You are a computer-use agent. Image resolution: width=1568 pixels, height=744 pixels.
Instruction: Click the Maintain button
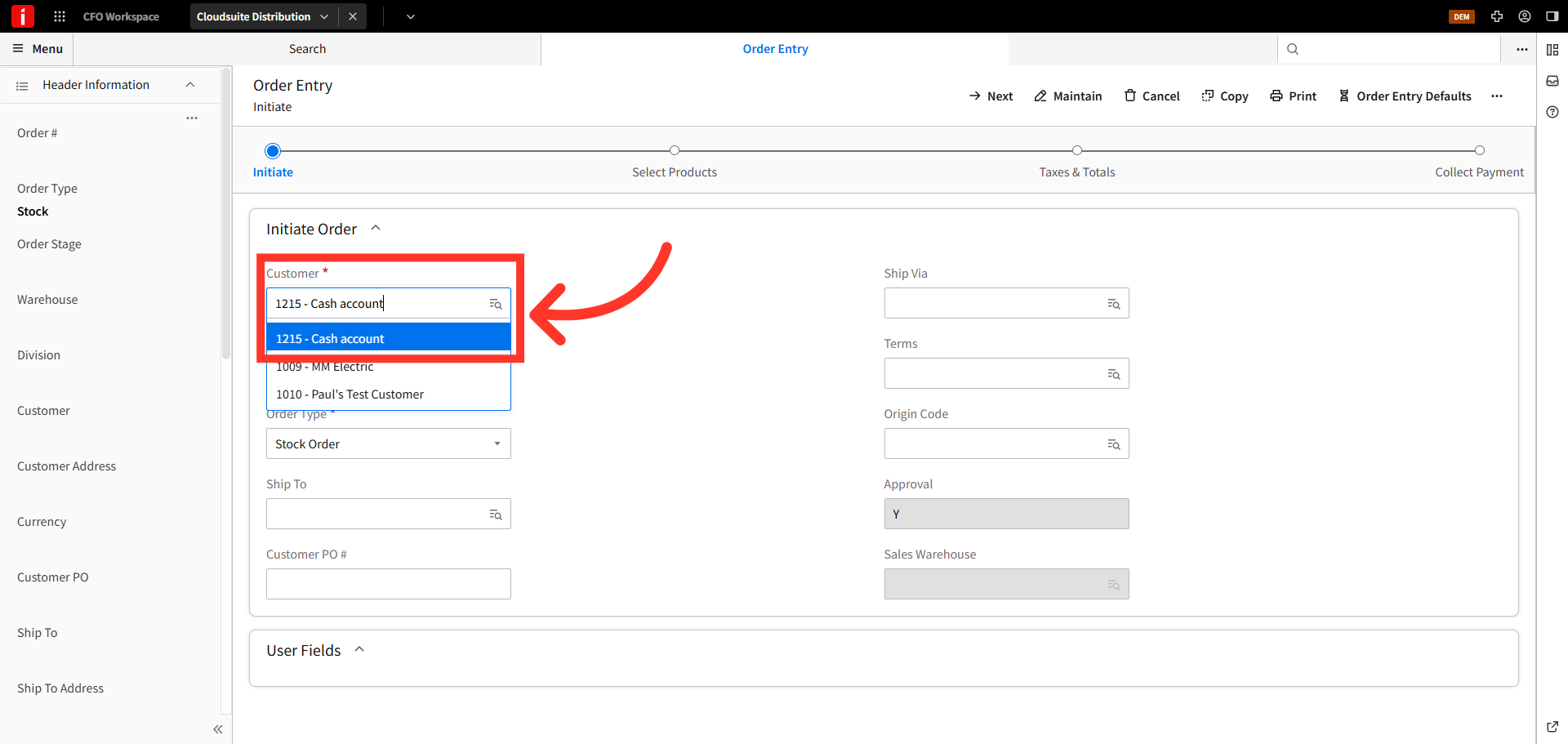(x=1068, y=96)
